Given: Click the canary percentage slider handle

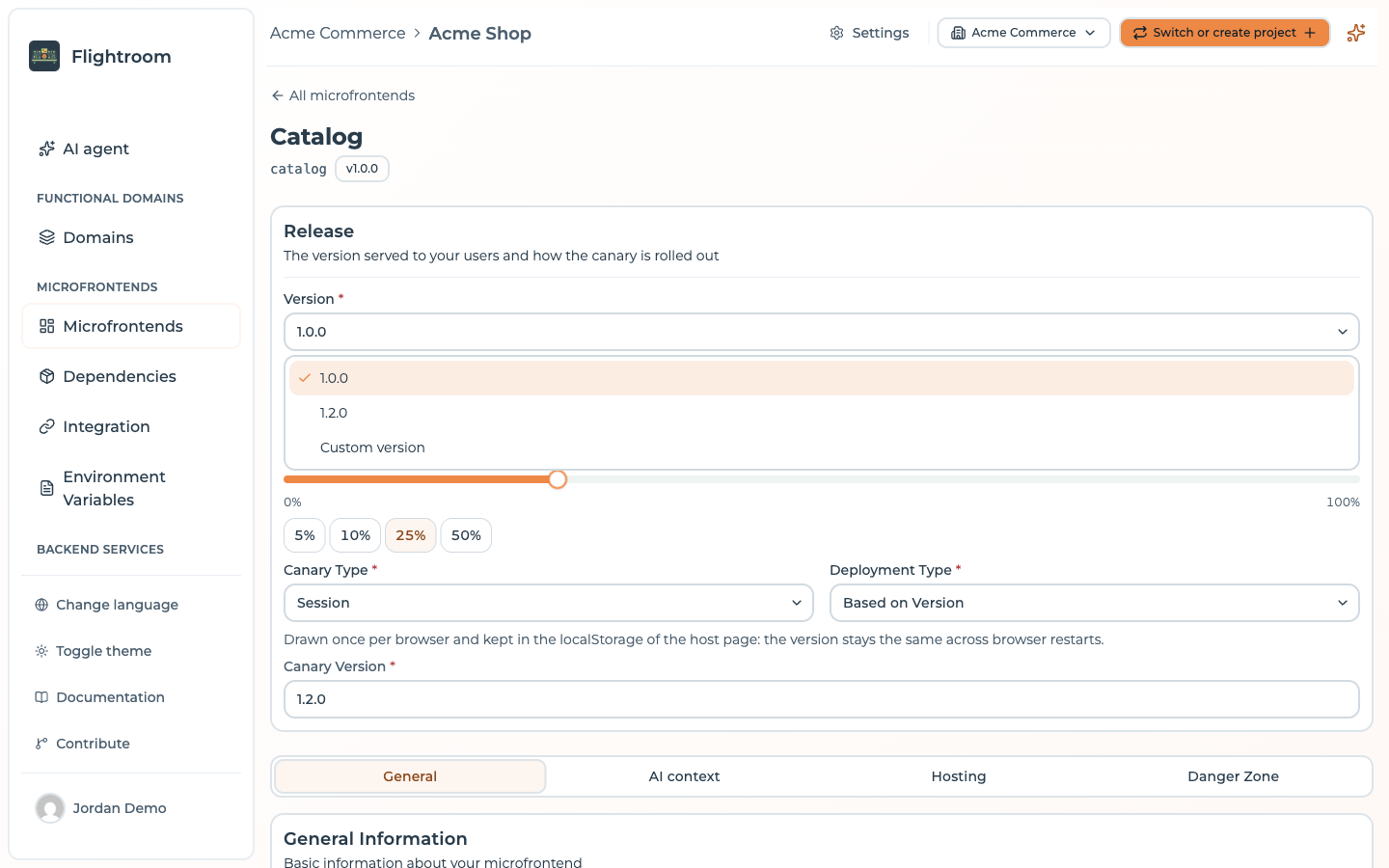Looking at the screenshot, I should (x=558, y=479).
